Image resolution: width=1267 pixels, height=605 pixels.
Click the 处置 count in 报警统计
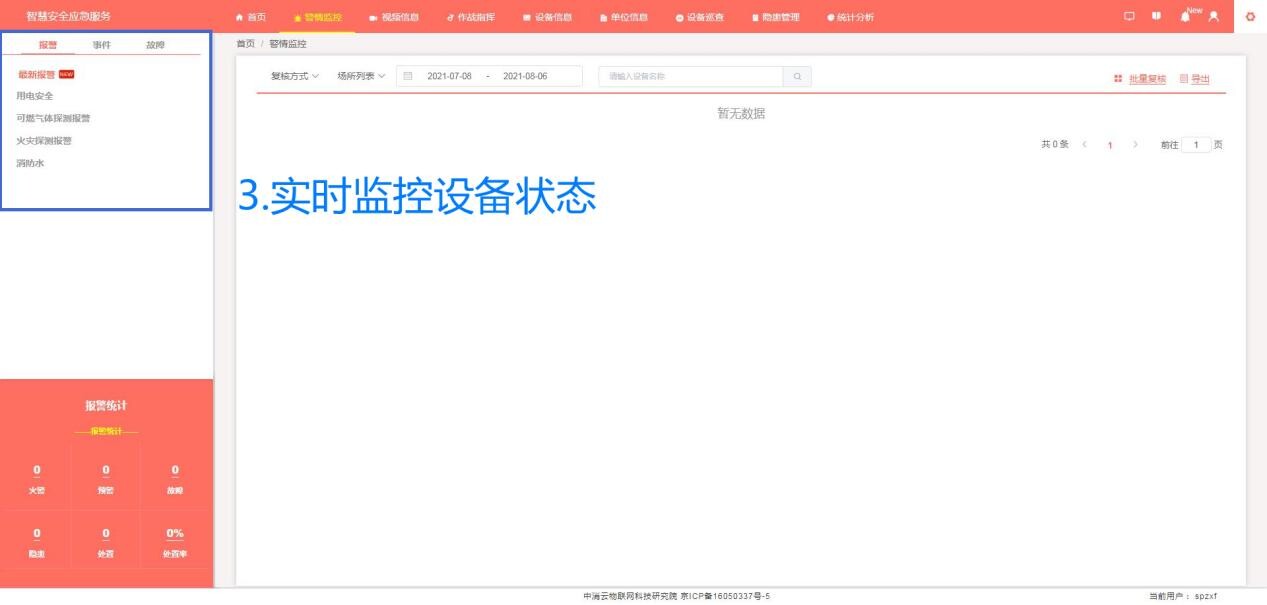(106, 535)
